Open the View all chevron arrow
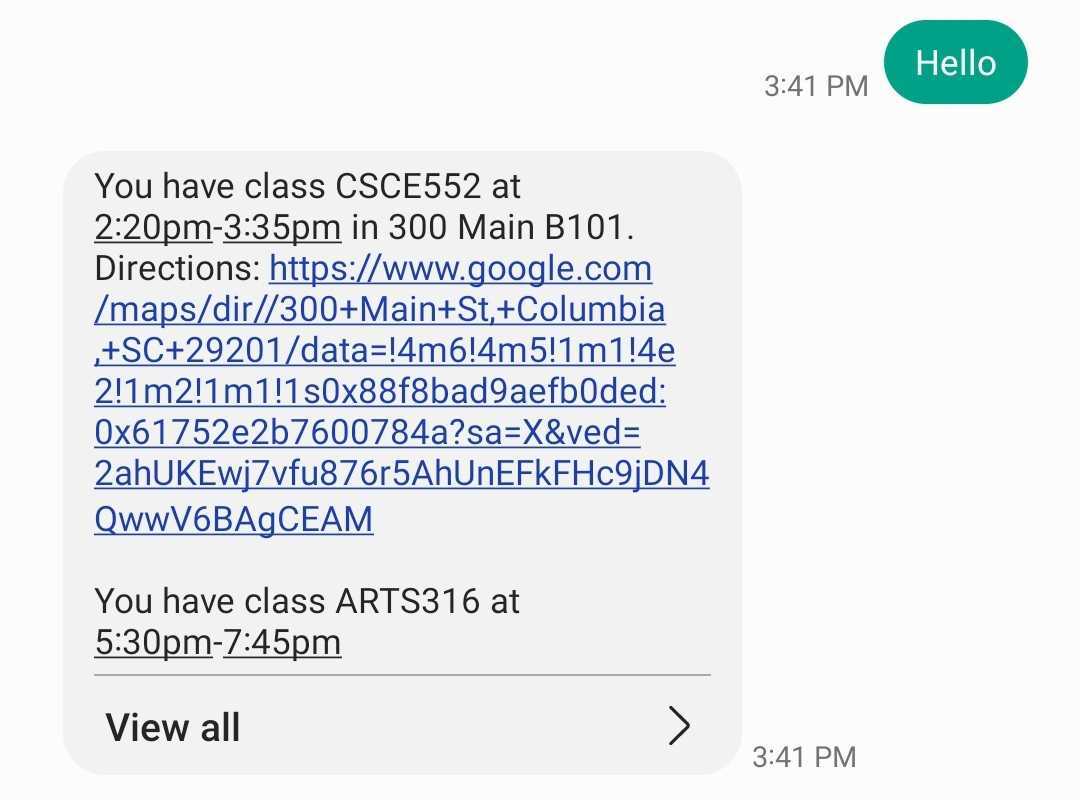Image resolution: width=1080 pixels, height=800 pixels. tap(679, 726)
